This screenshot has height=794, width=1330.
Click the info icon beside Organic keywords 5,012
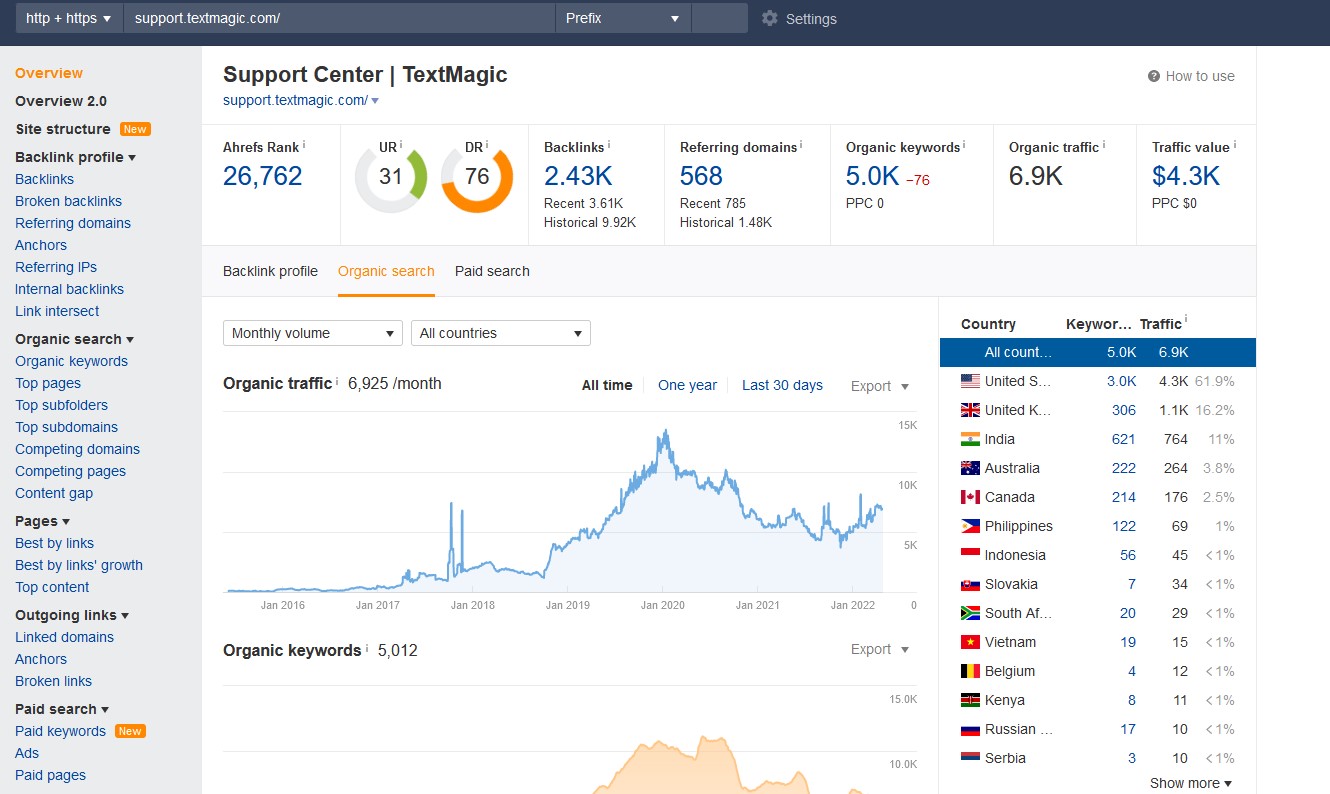point(367,648)
